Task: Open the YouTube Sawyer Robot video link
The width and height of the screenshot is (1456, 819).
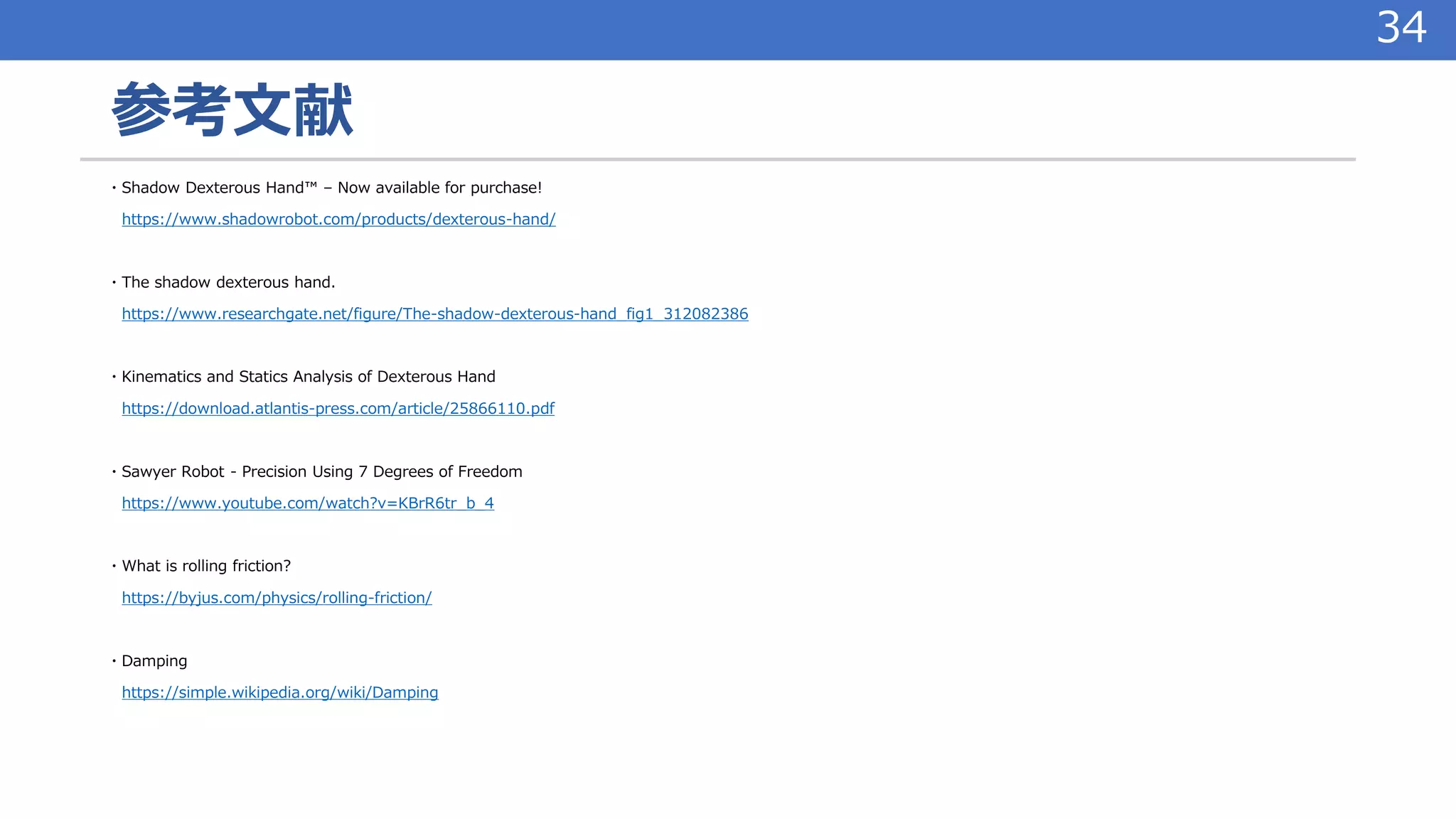Action: [307, 503]
